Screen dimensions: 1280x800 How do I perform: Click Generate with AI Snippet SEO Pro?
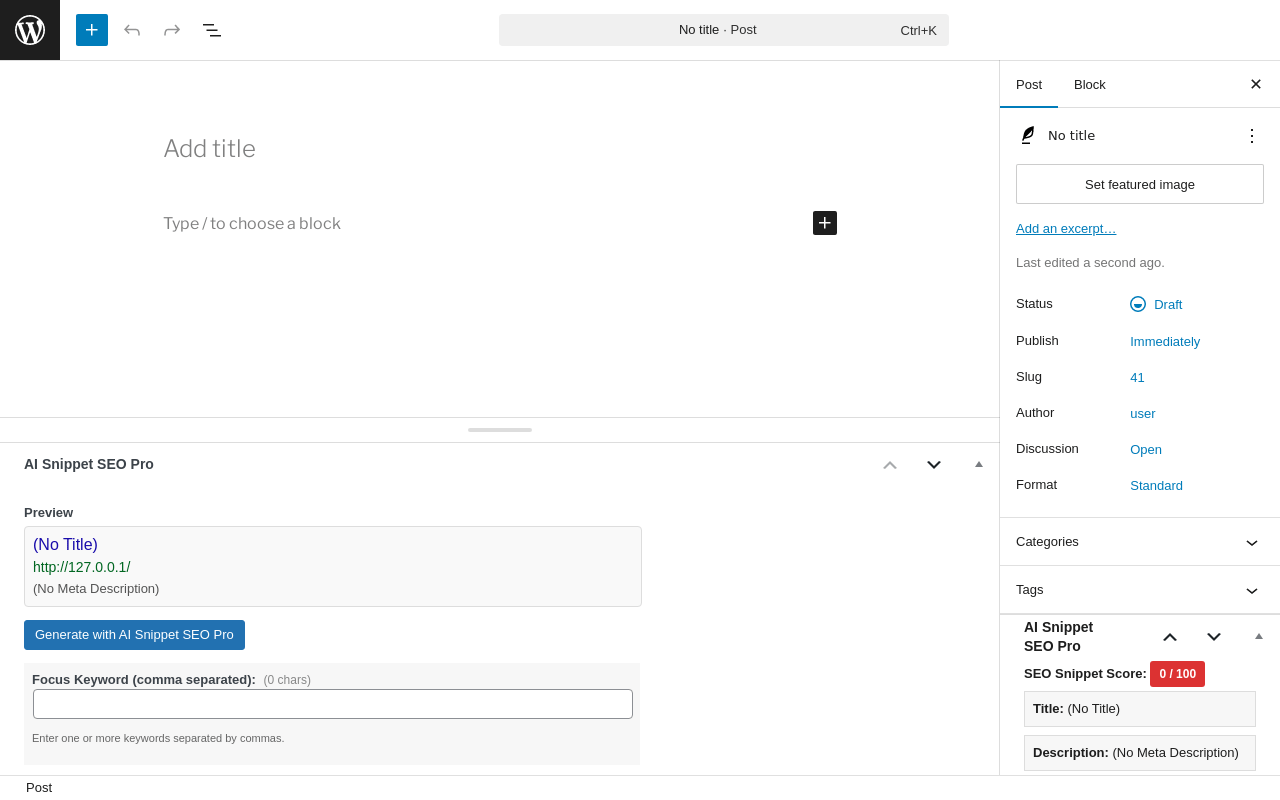point(134,635)
